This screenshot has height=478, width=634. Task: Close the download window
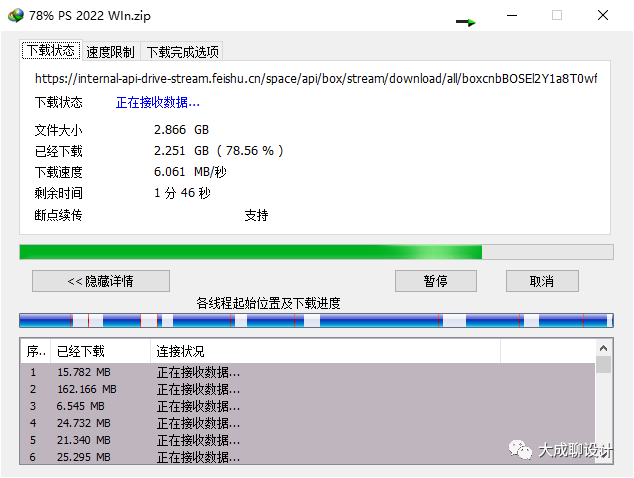(x=603, y=15)
